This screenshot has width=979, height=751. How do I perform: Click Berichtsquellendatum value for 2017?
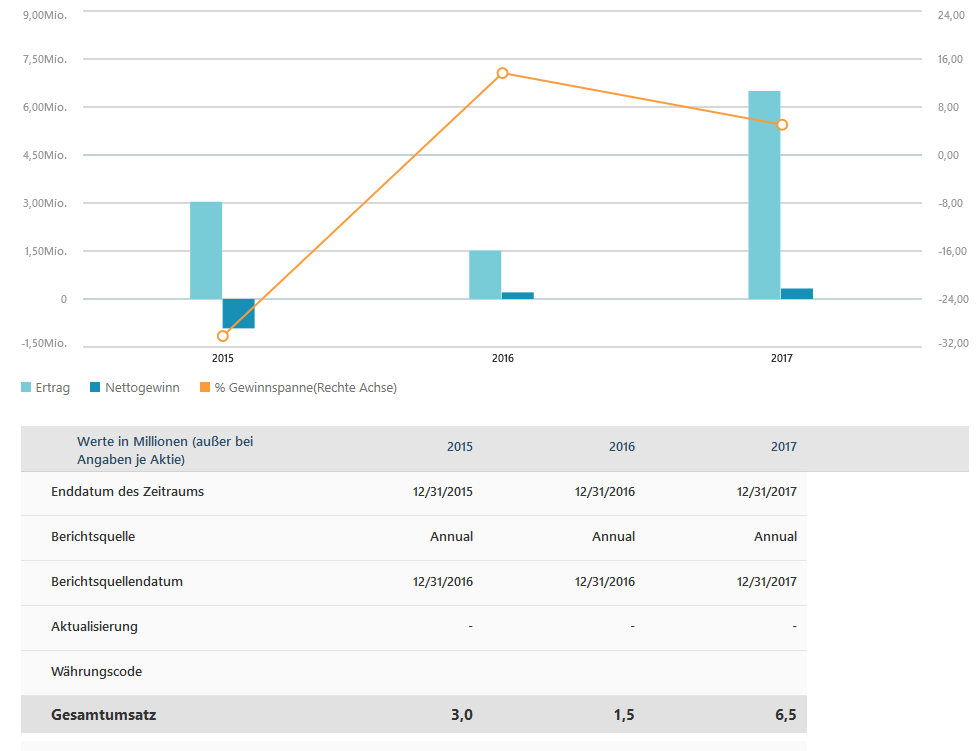coord(767,582)
